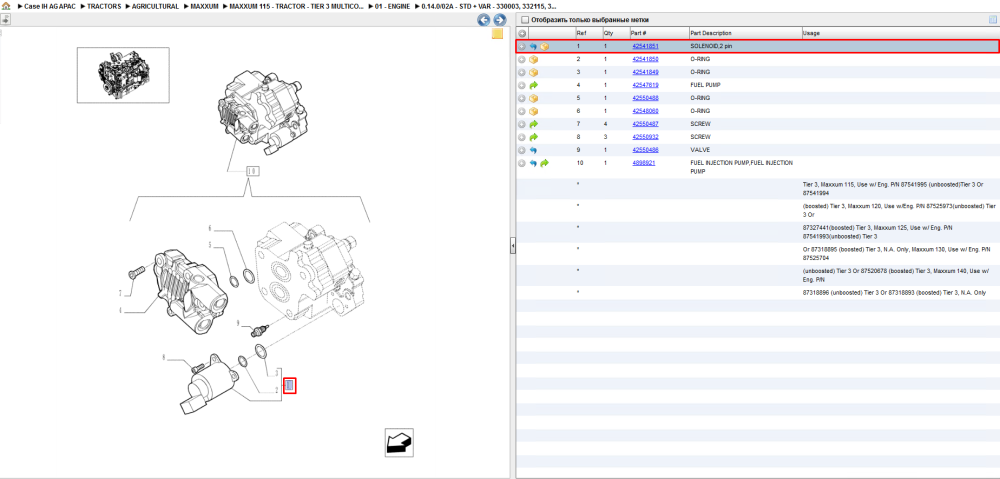Viewport: 1000px width, 479px height.
Task: Open 'TRACTORS' breadcrumb
Action: point(104,6)
